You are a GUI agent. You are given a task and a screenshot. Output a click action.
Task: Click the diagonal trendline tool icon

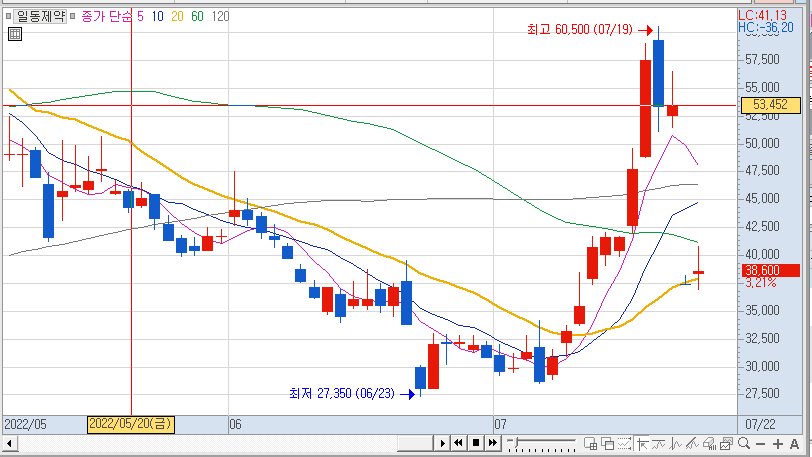692,444
